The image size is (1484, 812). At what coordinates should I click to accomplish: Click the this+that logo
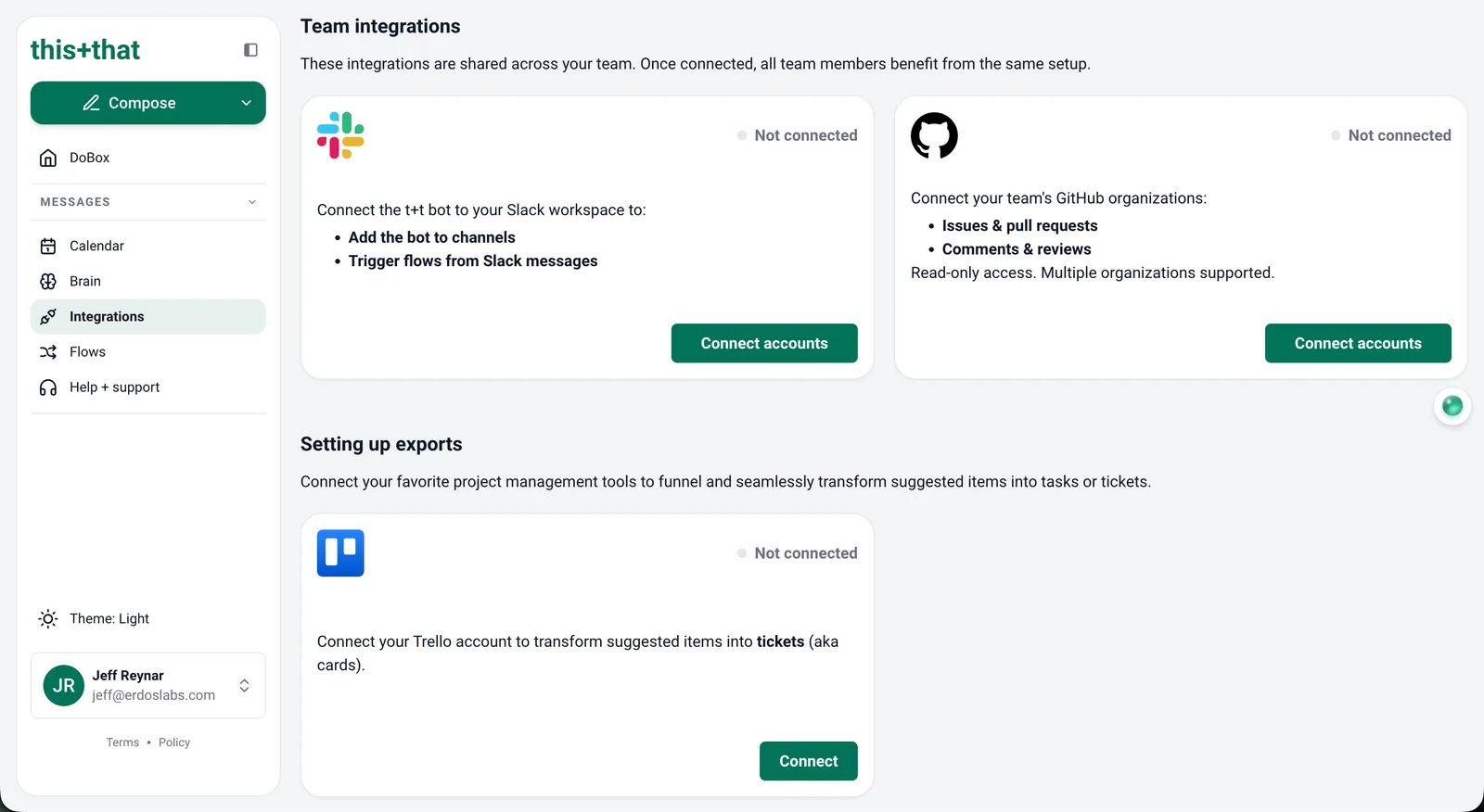[85, 50]
